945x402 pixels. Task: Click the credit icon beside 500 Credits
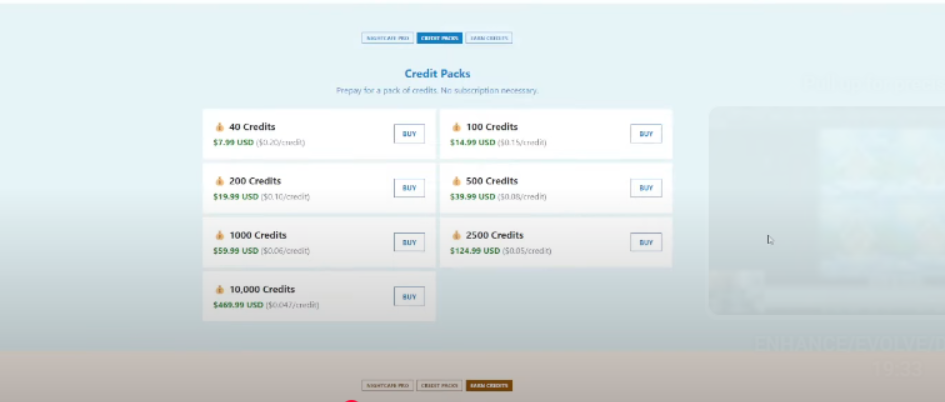click(456, 181)
